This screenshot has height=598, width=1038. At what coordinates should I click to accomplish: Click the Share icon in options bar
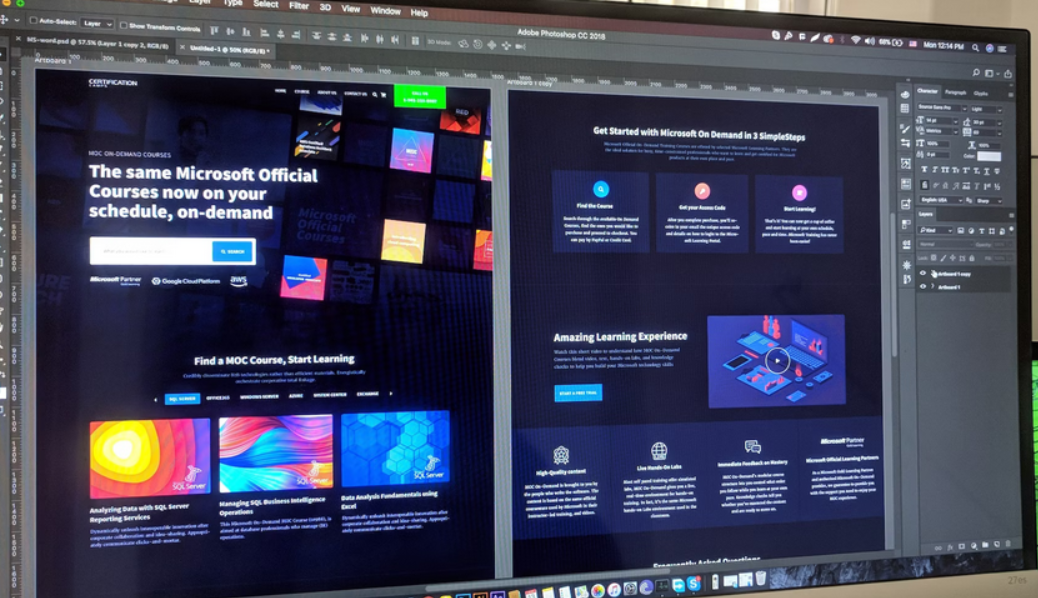click(x=1008, y=74)
